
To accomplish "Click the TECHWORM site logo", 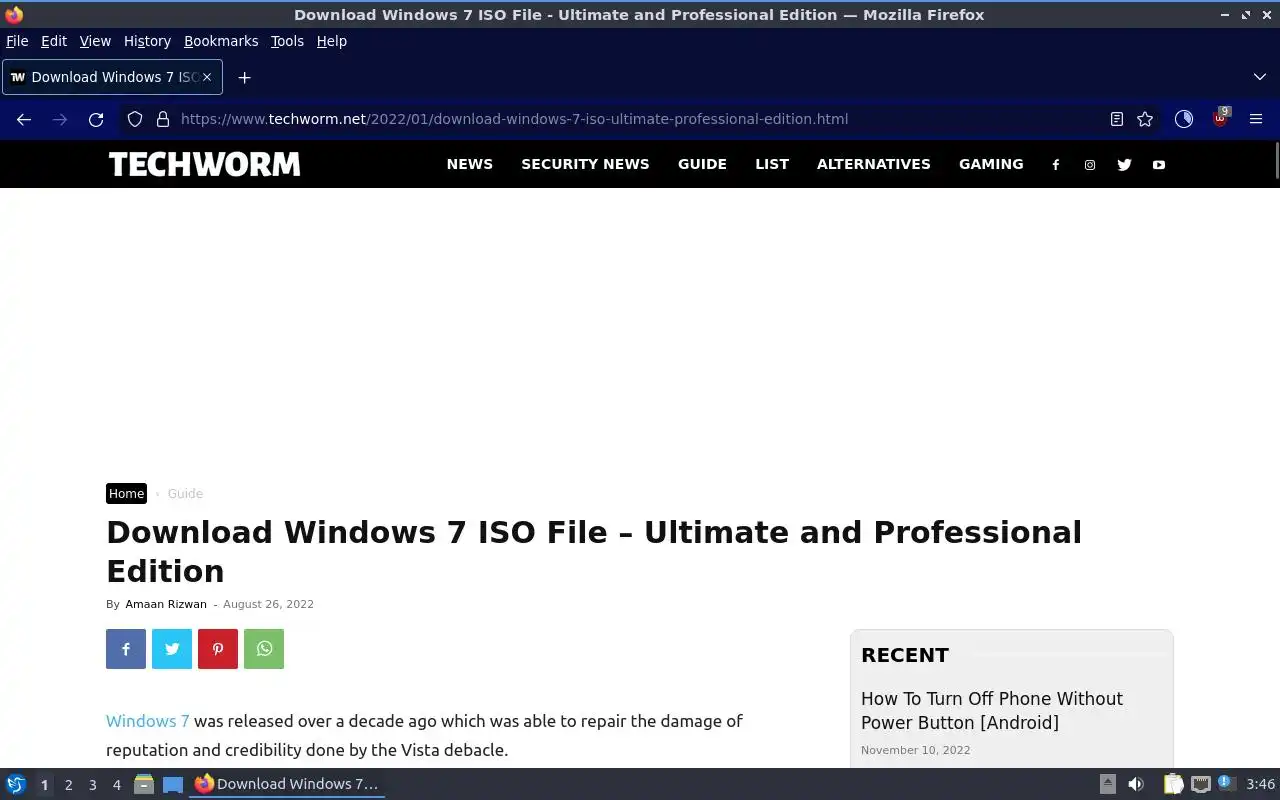I will 204,164.
